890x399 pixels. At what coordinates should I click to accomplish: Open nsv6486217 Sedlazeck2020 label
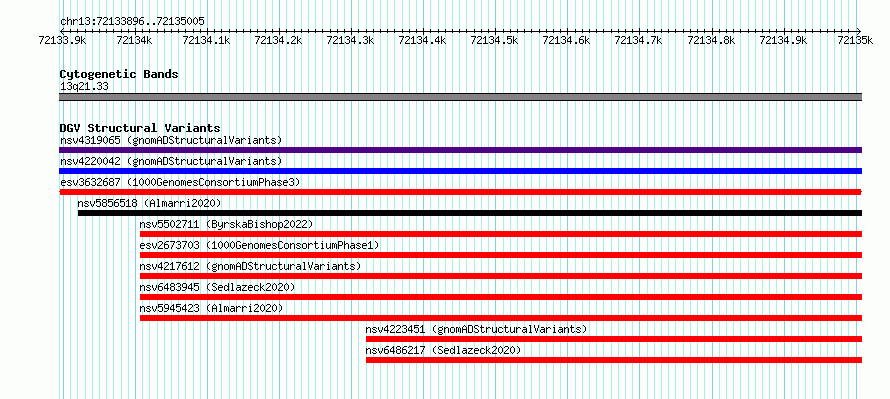tap(443, 350)
